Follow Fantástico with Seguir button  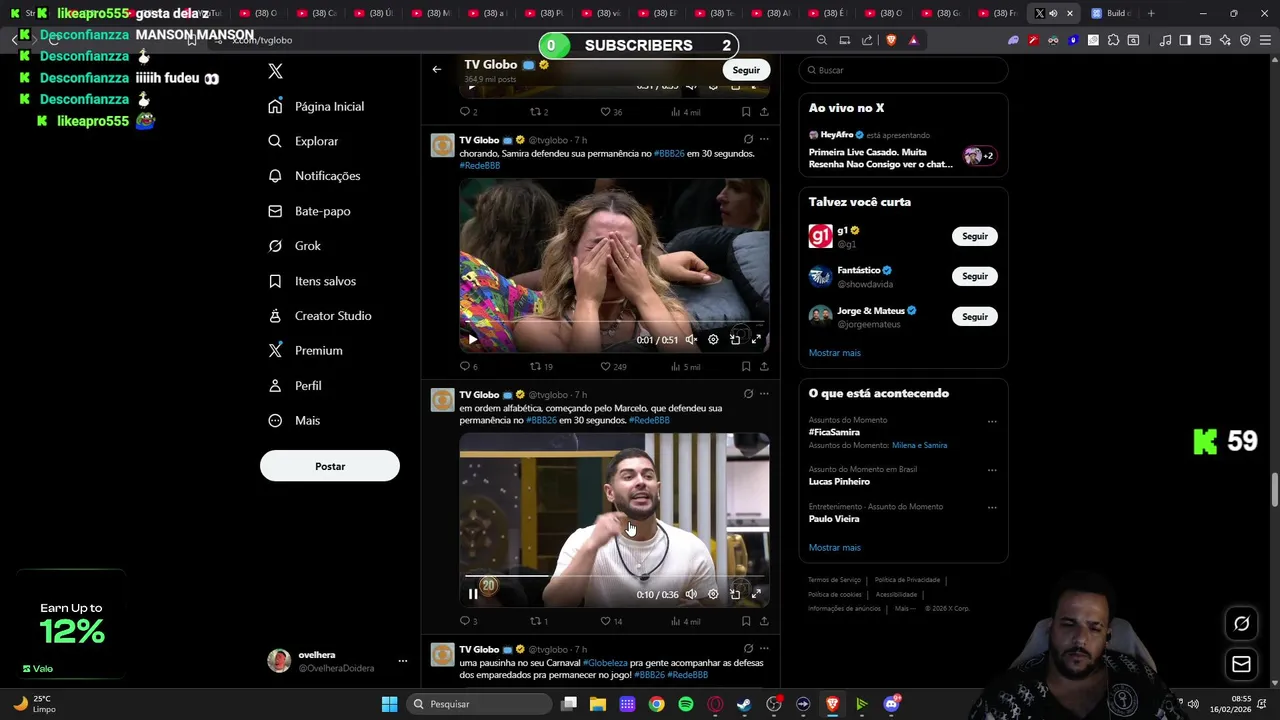pos(975,277)
